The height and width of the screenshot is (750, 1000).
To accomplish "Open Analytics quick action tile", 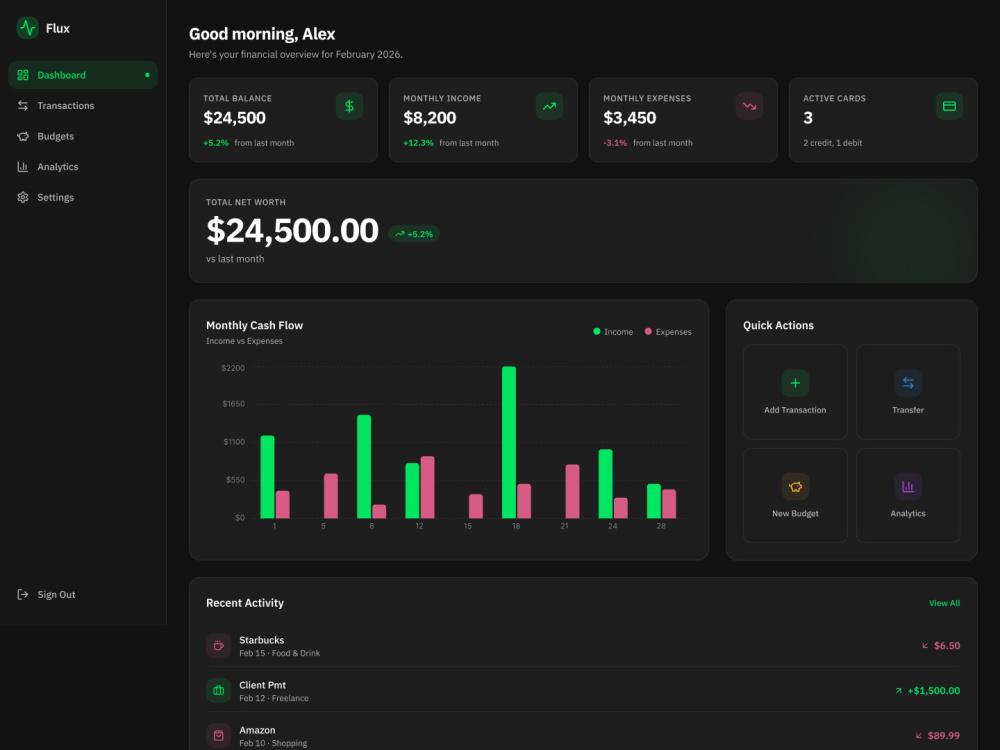I will [x=908, y=496].
